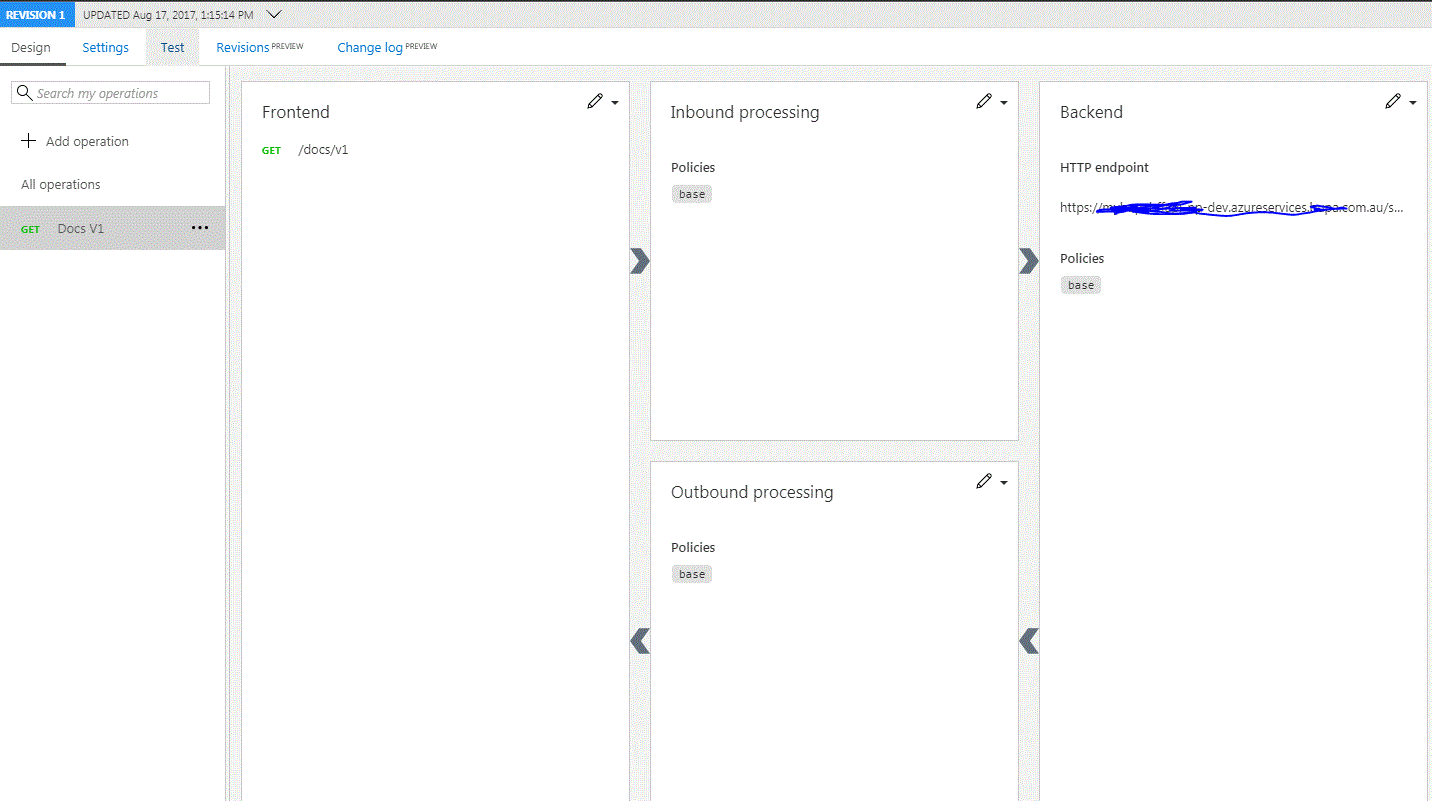1432x801 pixels.
Task: Click inside the Search my operations field
Action: (110, 92)
